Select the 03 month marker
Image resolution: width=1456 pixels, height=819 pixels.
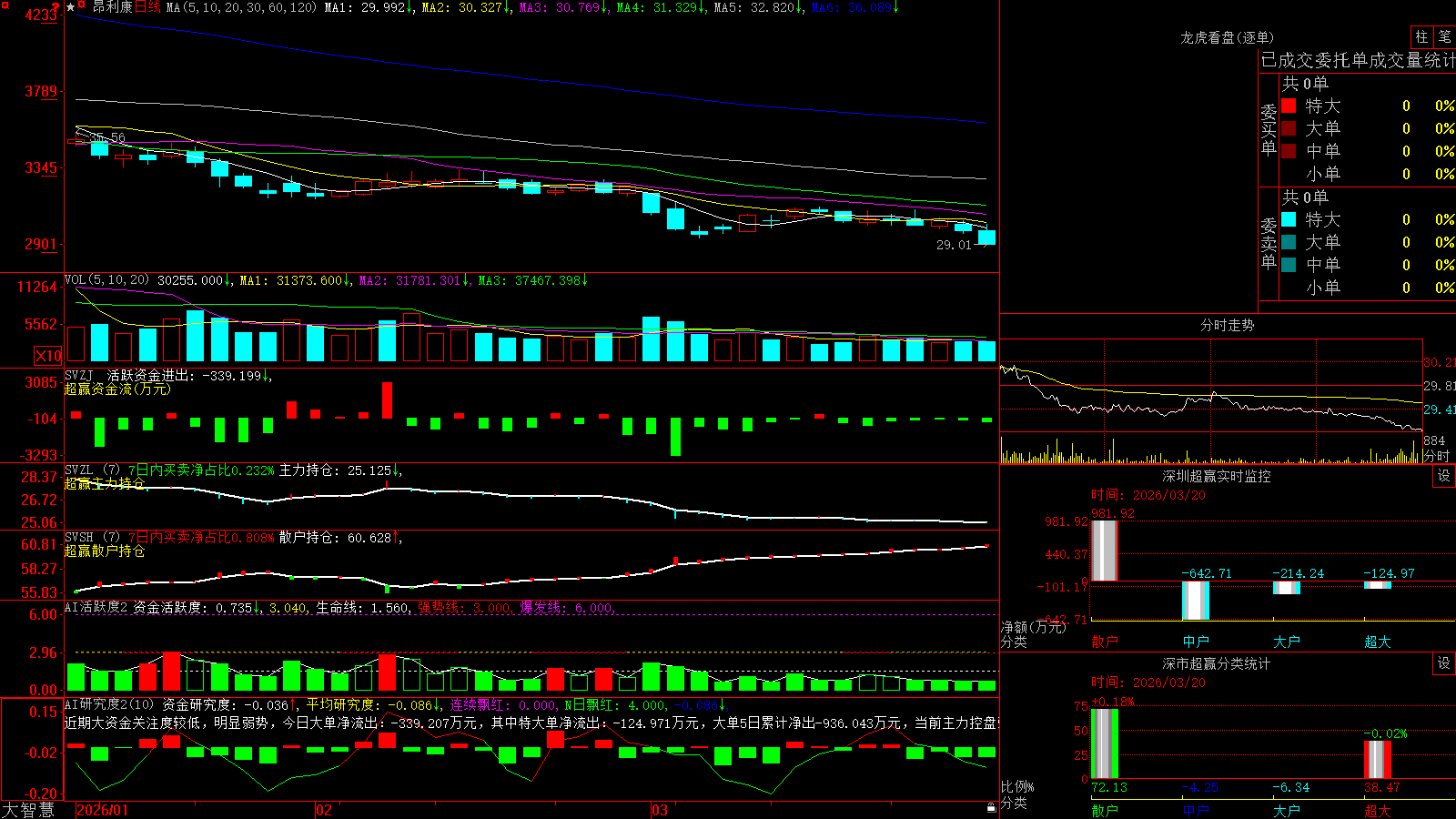[x=660, y=810]
